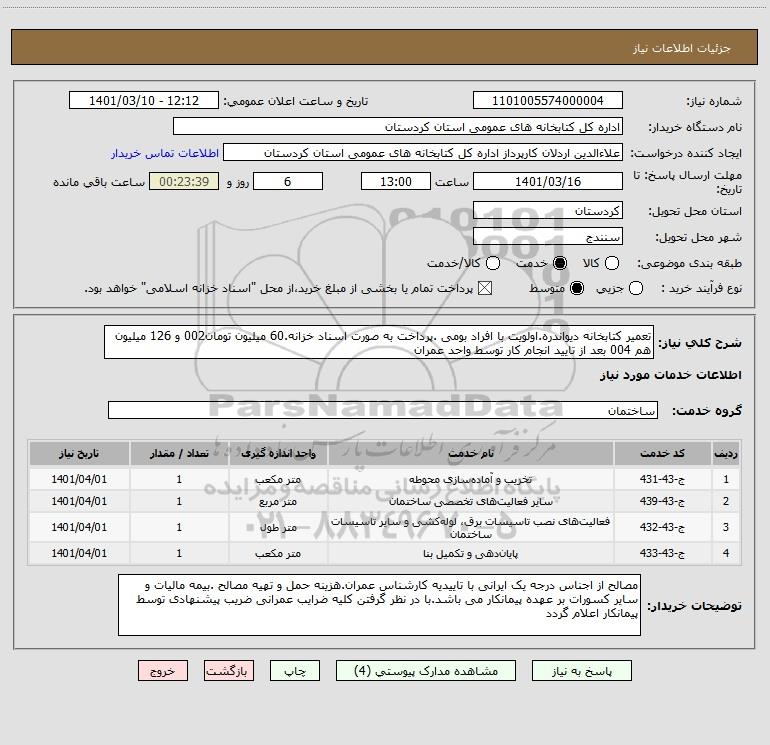
Task: Select the خدمت radio button
Action: [x=560, y=263]
